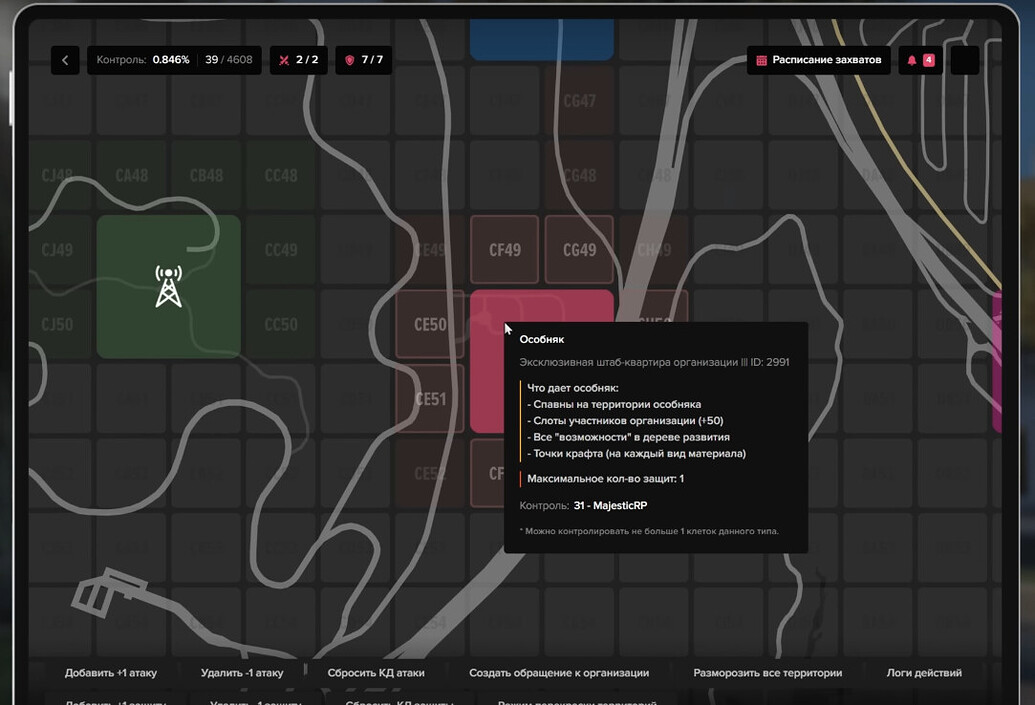Select the radio tower territory tile
Image resolution: width=1035 pixels, height=705 pixels.
pyautogui.click(x=168, y=286)
